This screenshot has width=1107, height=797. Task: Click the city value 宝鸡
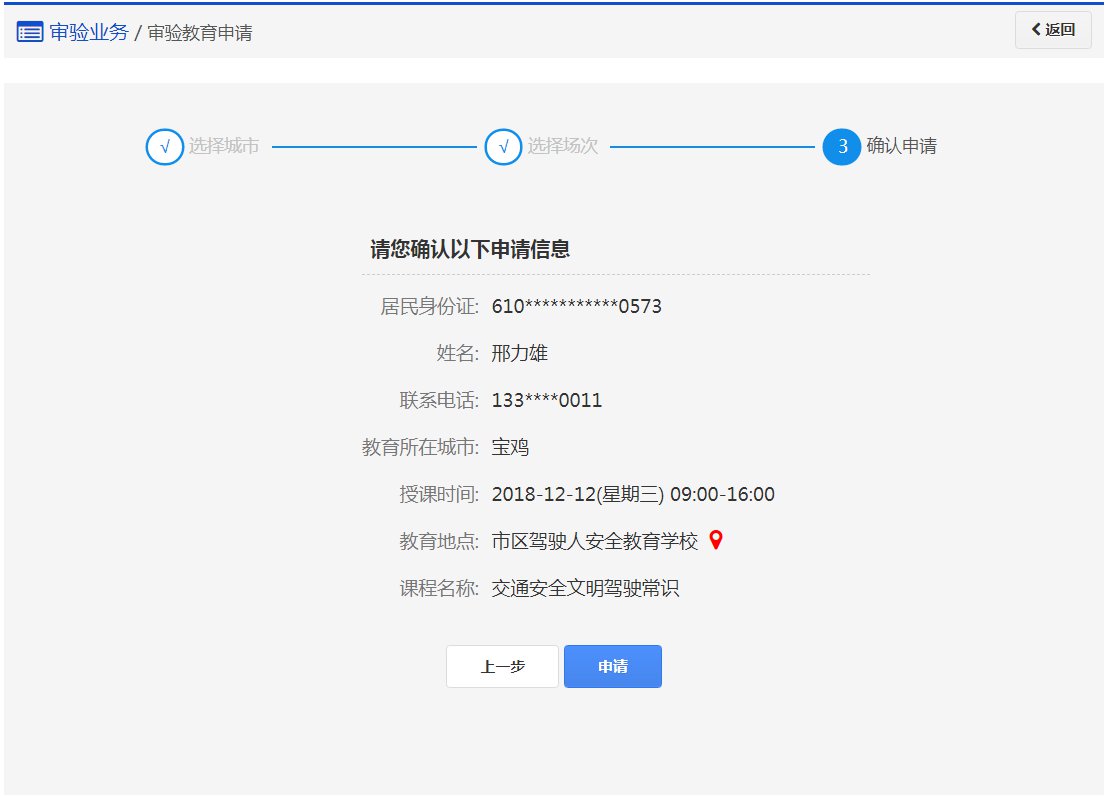510,448
